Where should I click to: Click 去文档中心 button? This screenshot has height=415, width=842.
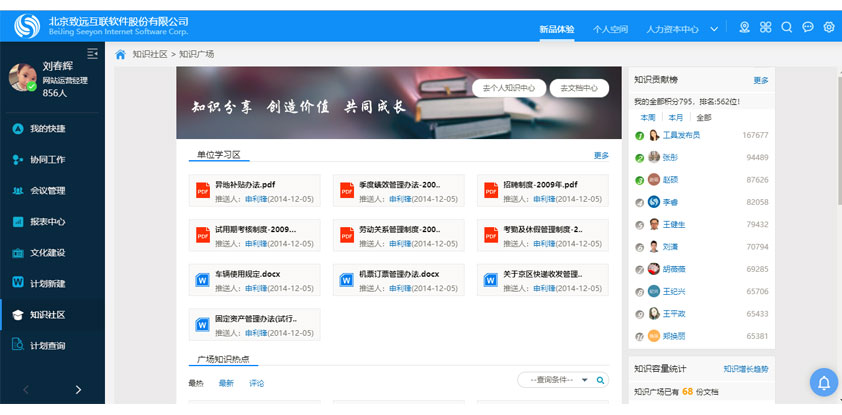click(x=579, y=88)
